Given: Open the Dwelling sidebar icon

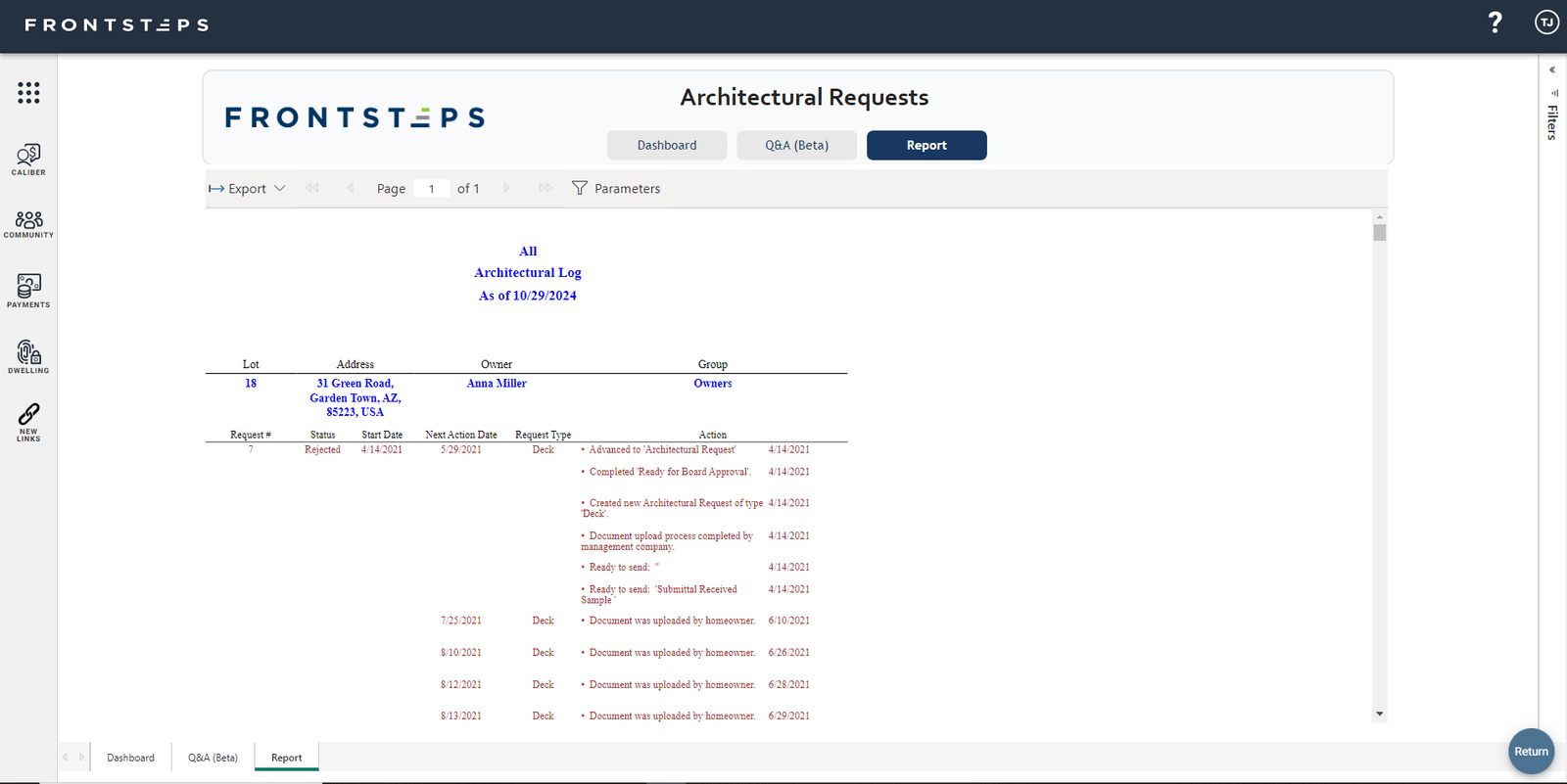Looking at the screenshot, I should 28,356.
